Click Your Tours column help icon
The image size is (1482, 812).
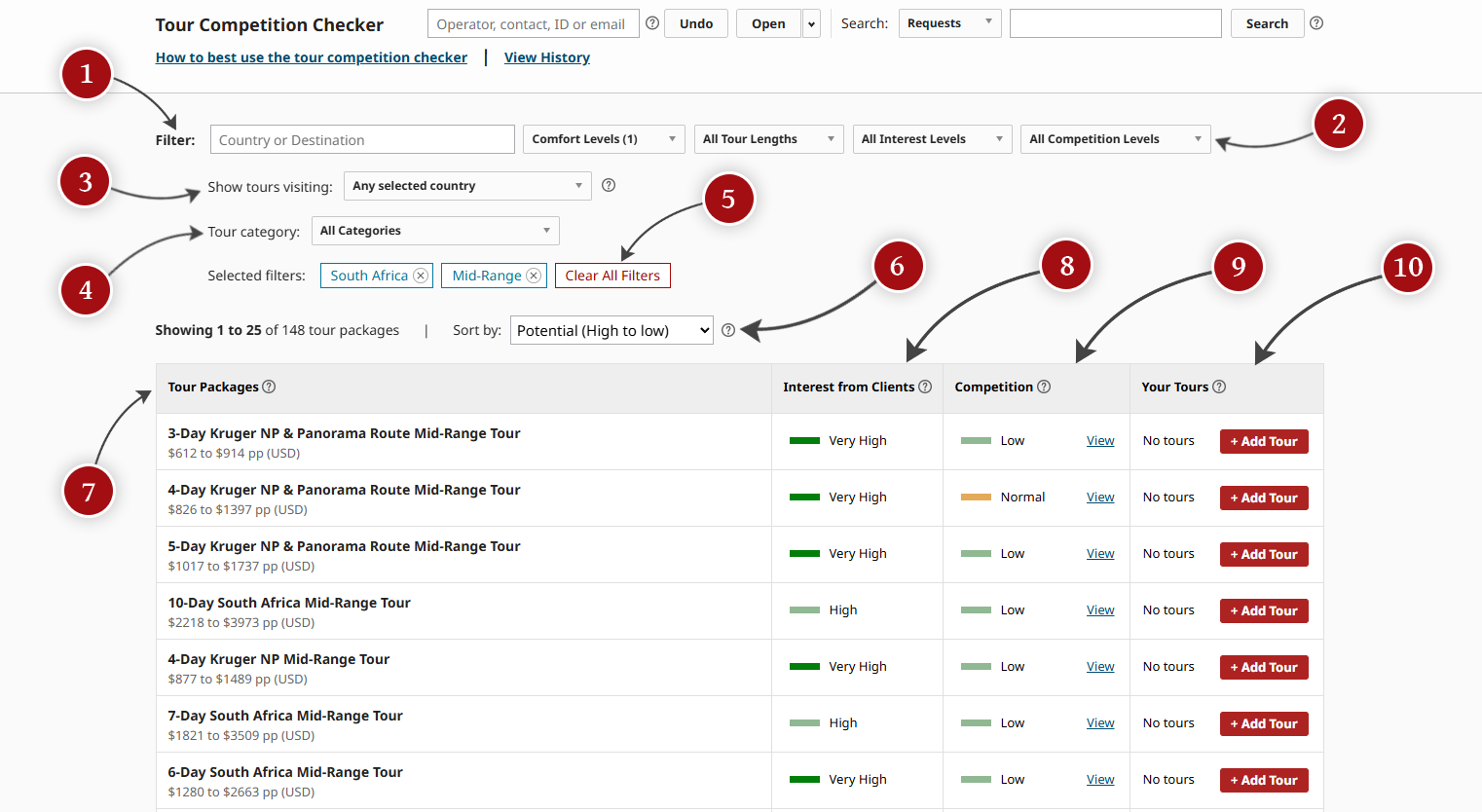pos(1219,387)
